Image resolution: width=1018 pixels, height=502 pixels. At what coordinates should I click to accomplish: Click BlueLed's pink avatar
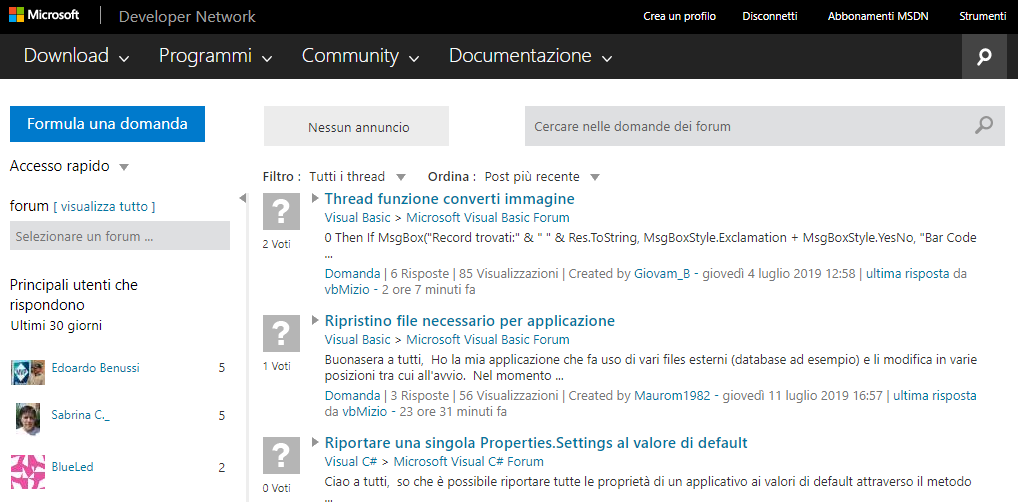[x=28, y=471]
